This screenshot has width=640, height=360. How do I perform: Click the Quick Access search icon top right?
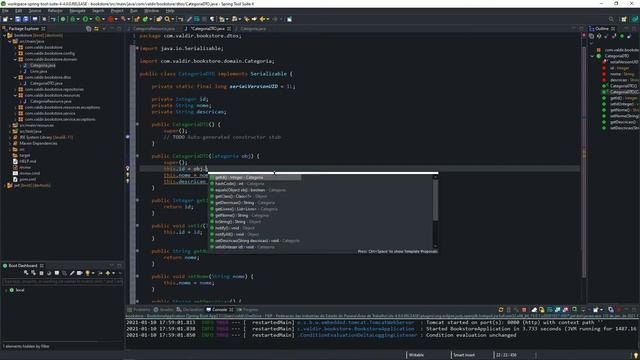tap(611, 19)
